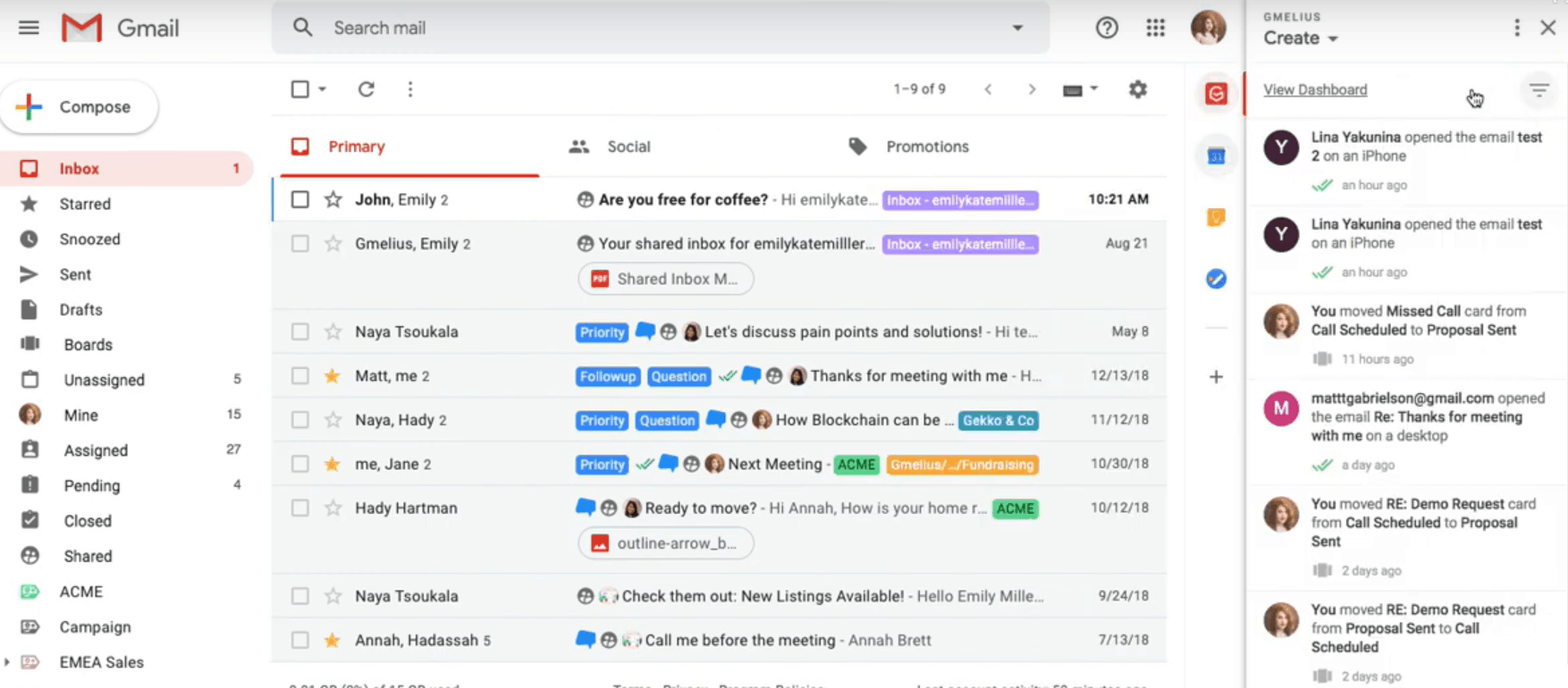The width and height of the screenshot is (1568, 688).
Task: Open the select-all dropdown arrow
Action: click(x=323, y=89)
